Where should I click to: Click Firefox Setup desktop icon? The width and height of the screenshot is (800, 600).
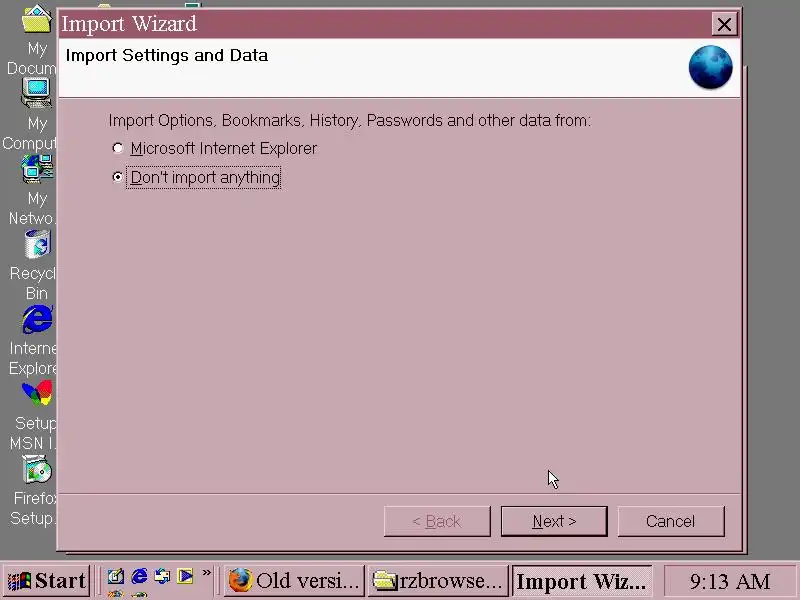(x=36, y=490)
